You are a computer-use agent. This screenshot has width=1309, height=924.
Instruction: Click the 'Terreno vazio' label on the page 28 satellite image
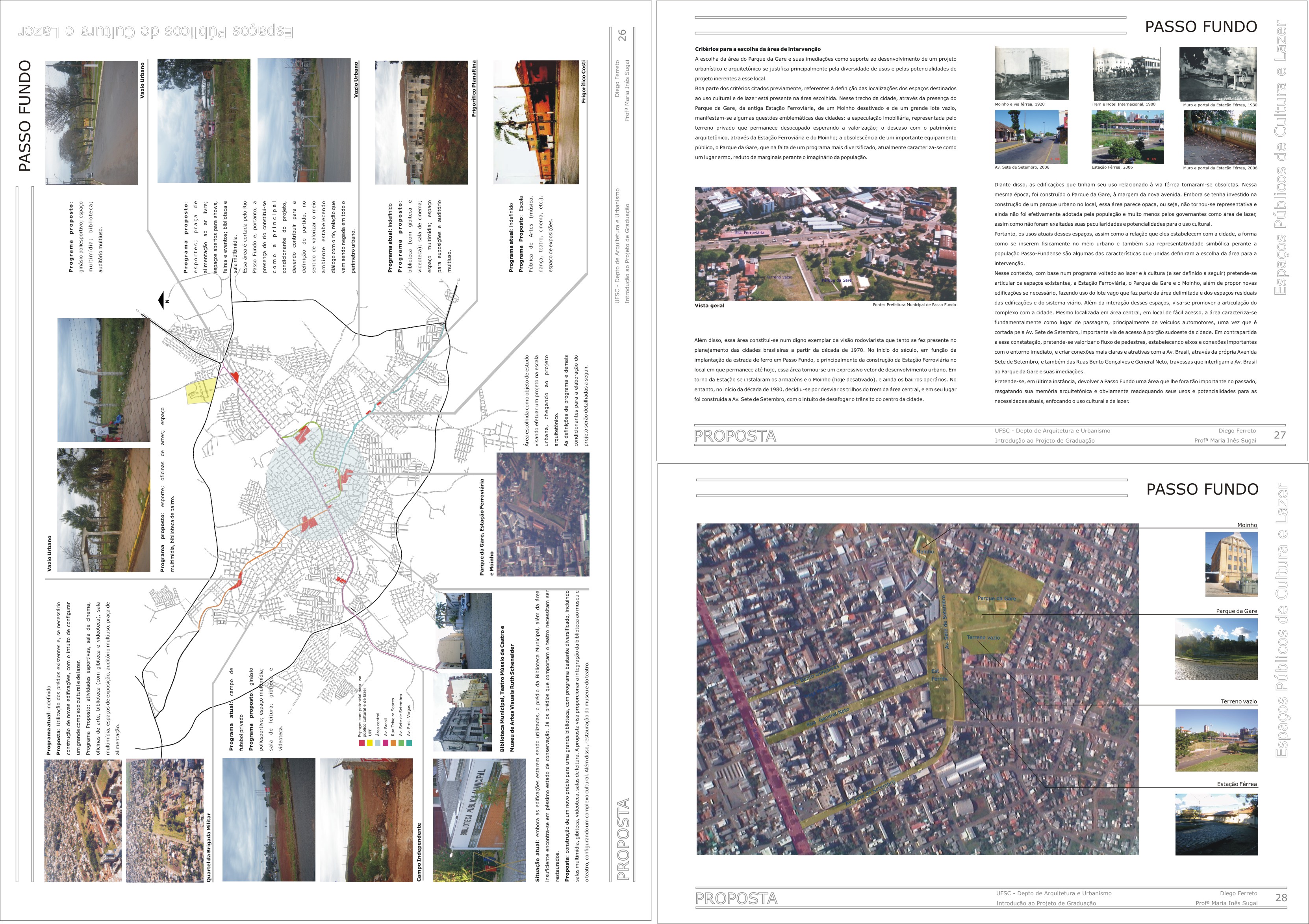click(x=983, y=638)
